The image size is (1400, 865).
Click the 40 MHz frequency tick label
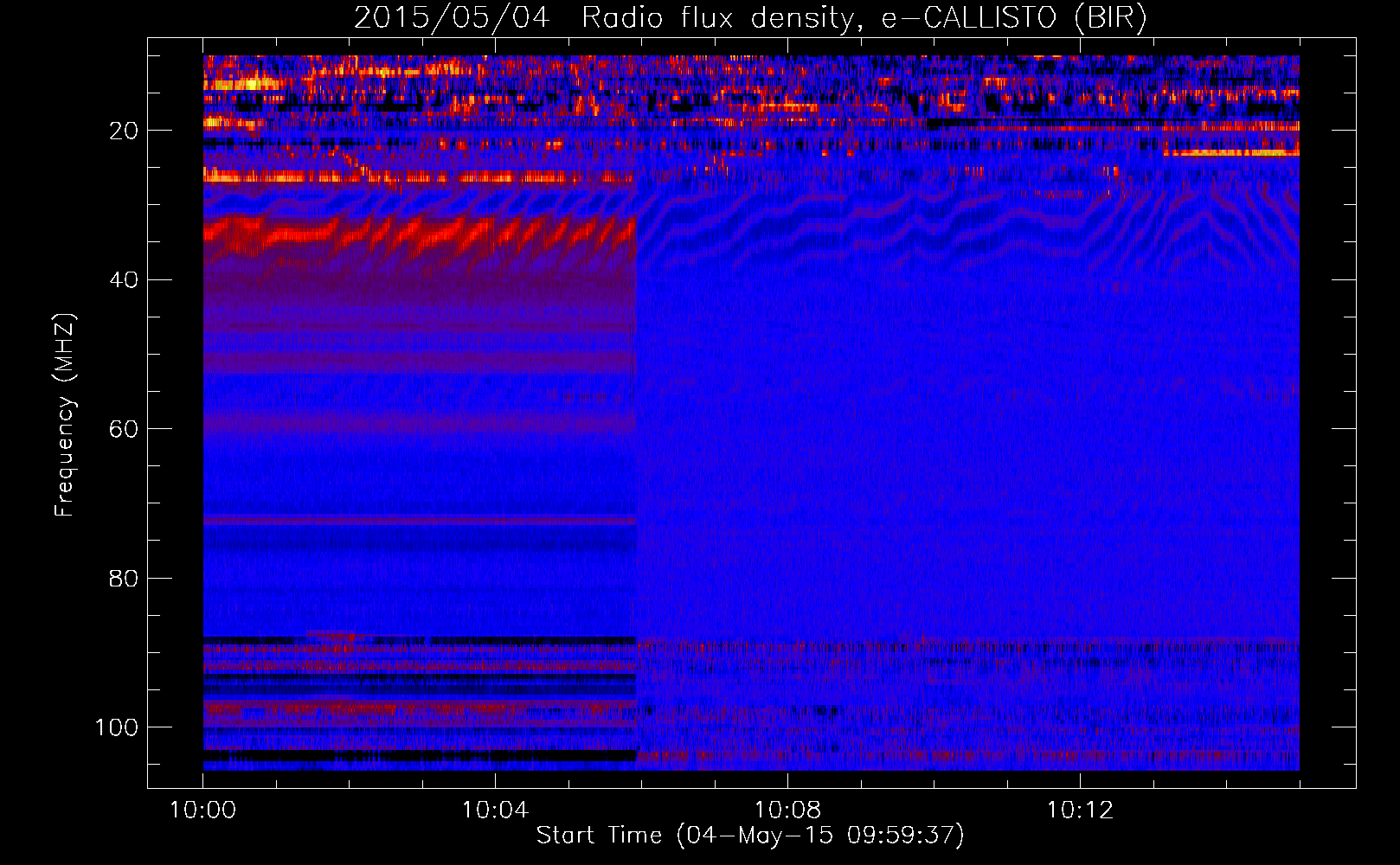coord(124,280)
